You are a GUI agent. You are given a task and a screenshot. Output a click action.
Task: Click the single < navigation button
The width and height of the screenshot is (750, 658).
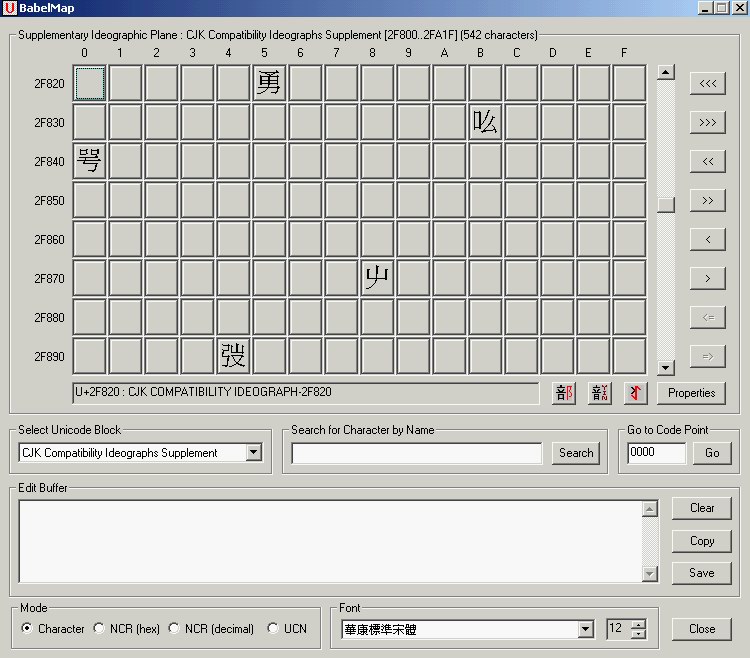(x=707, y=239)
